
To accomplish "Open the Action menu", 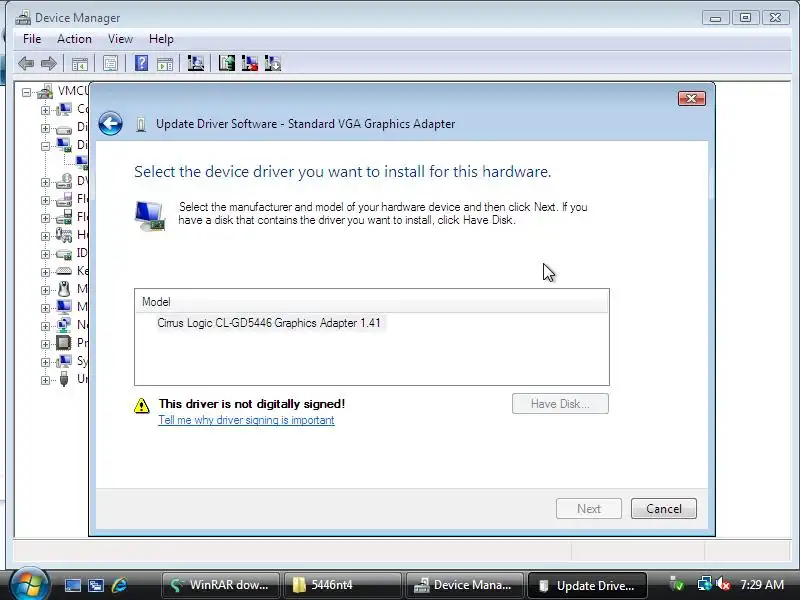I will [74, 39].
